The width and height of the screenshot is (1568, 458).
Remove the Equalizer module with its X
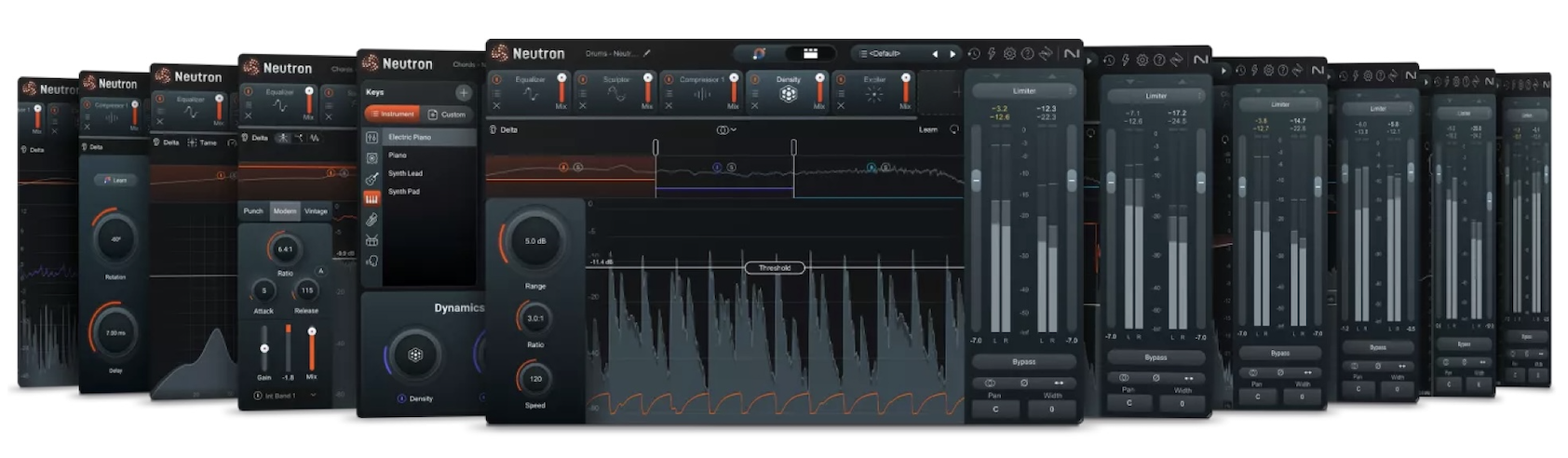[x=496, y=106]
